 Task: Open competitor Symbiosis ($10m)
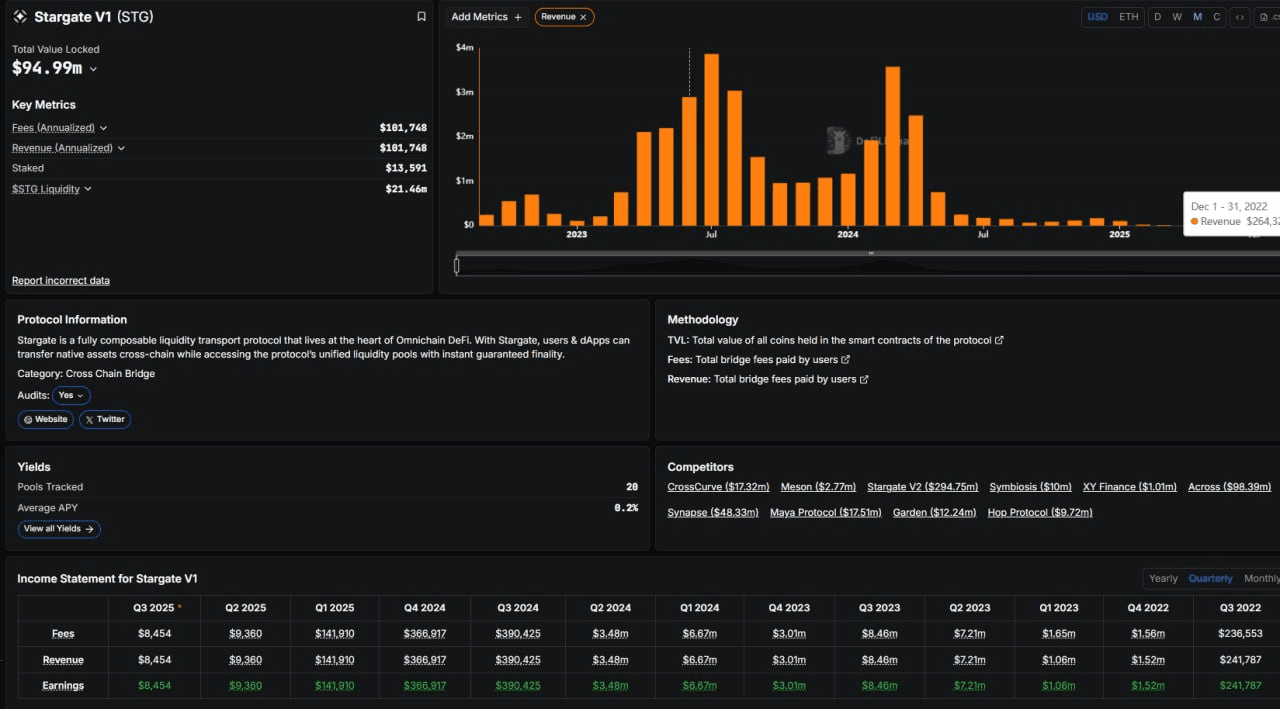tap(1030, 487)
